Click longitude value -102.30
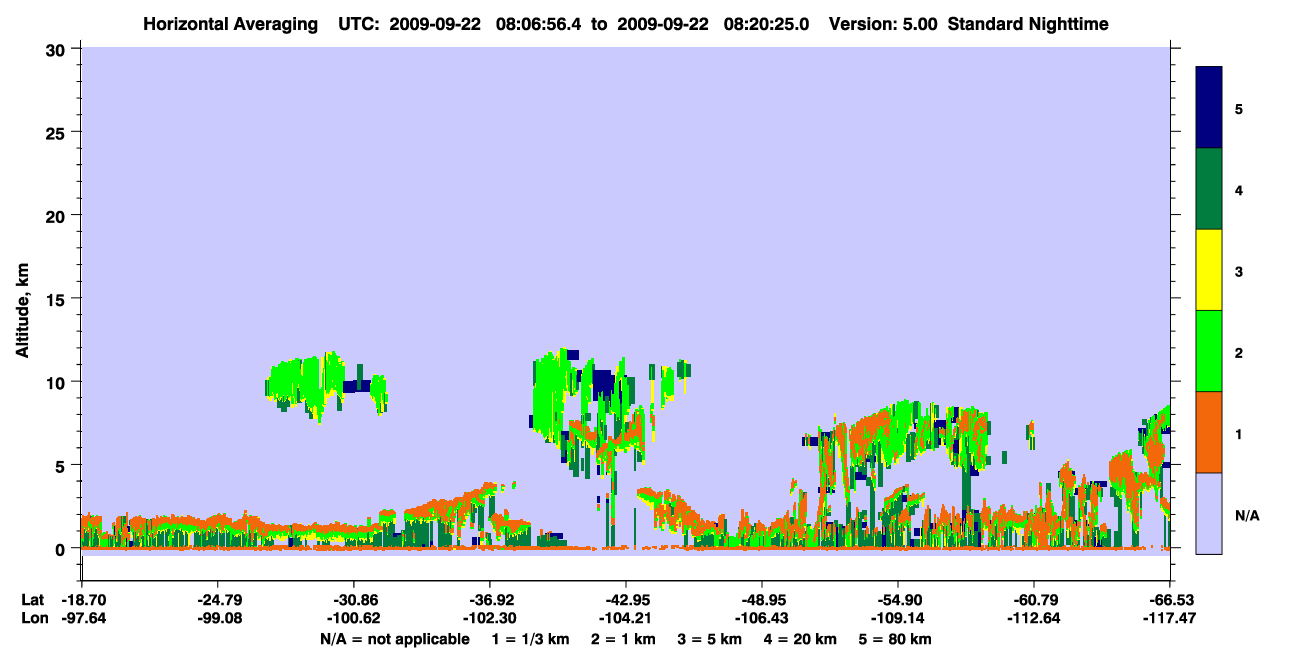 (x=489, y=618)
